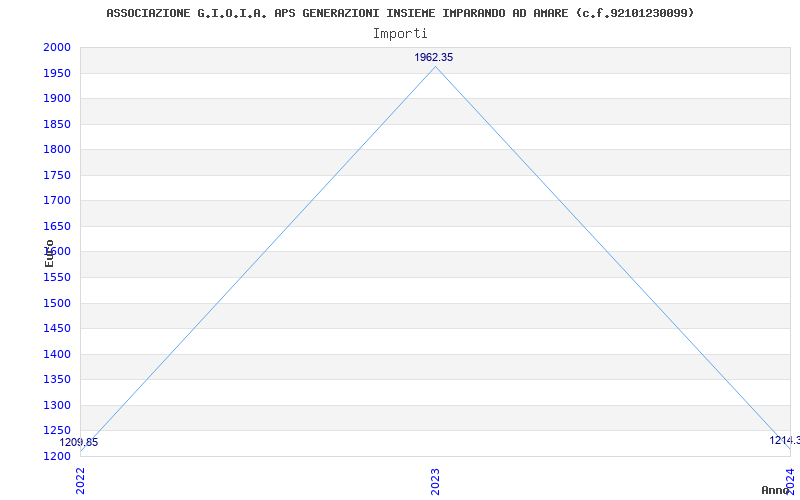Click the 1800 y-axis tick label

point(57,149)
